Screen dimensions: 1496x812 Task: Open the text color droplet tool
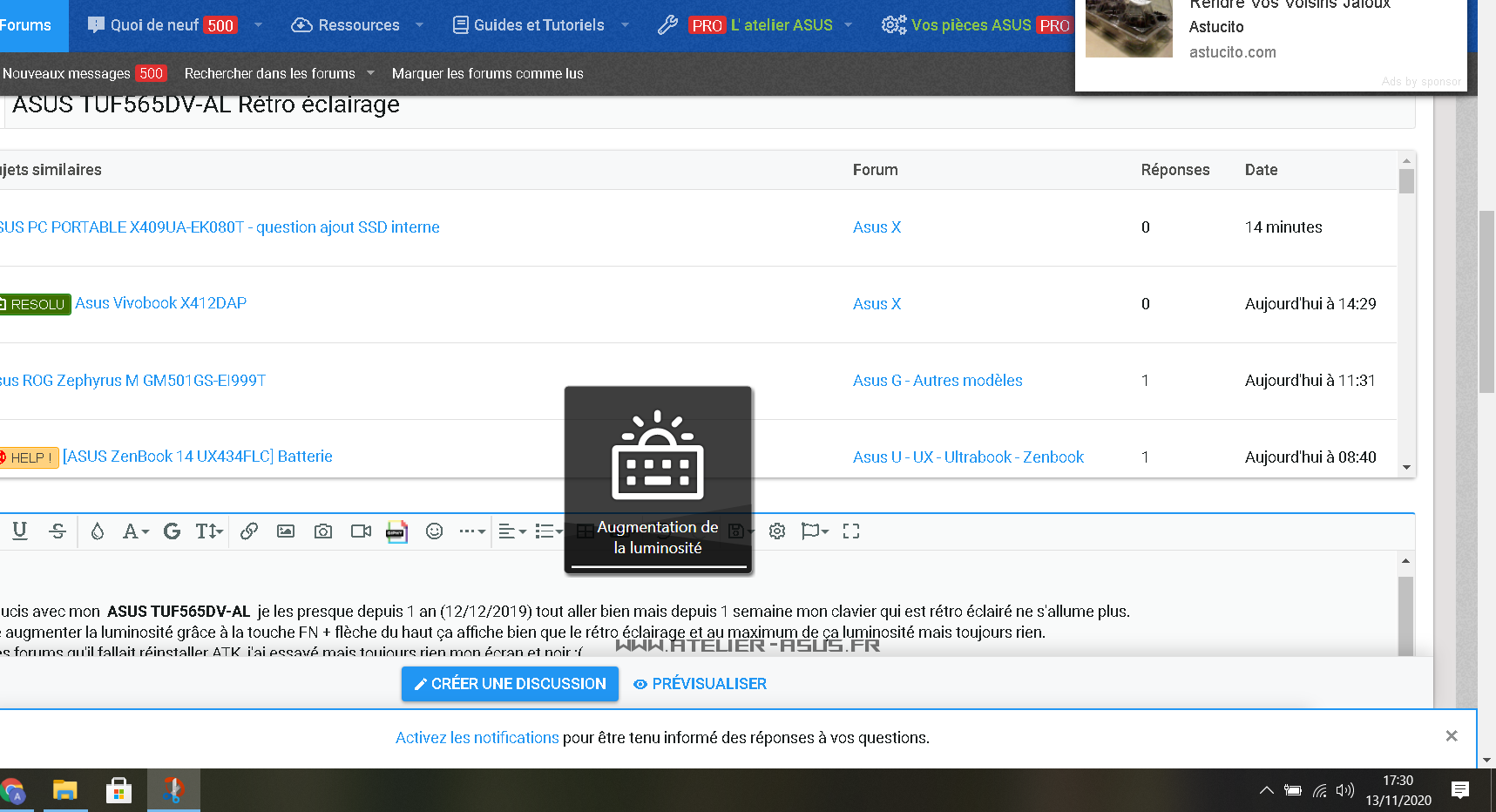click(x=98, y=531)
